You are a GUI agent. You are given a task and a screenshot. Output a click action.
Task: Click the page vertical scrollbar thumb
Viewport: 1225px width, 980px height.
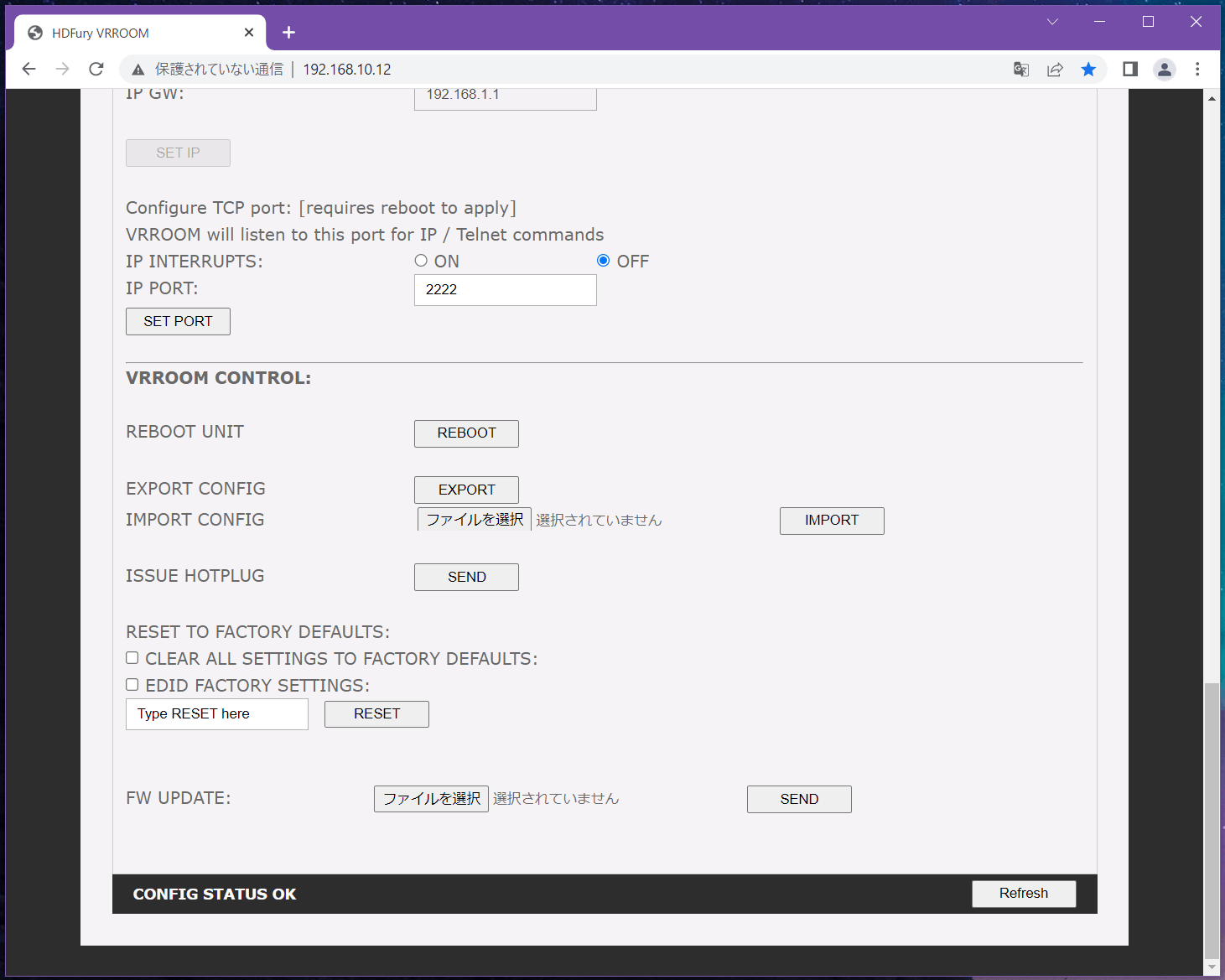[x=1212, y=820]
